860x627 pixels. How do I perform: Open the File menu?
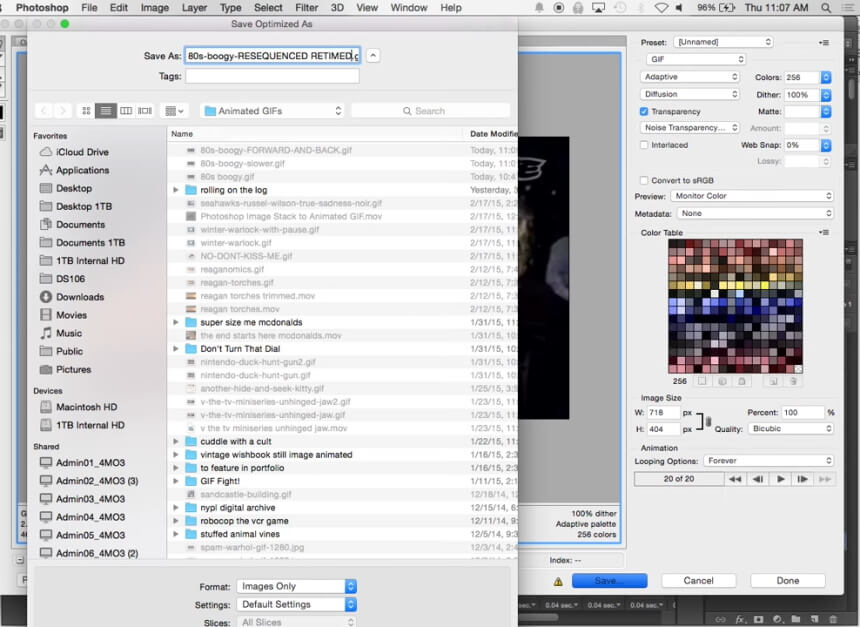point(89,8)
